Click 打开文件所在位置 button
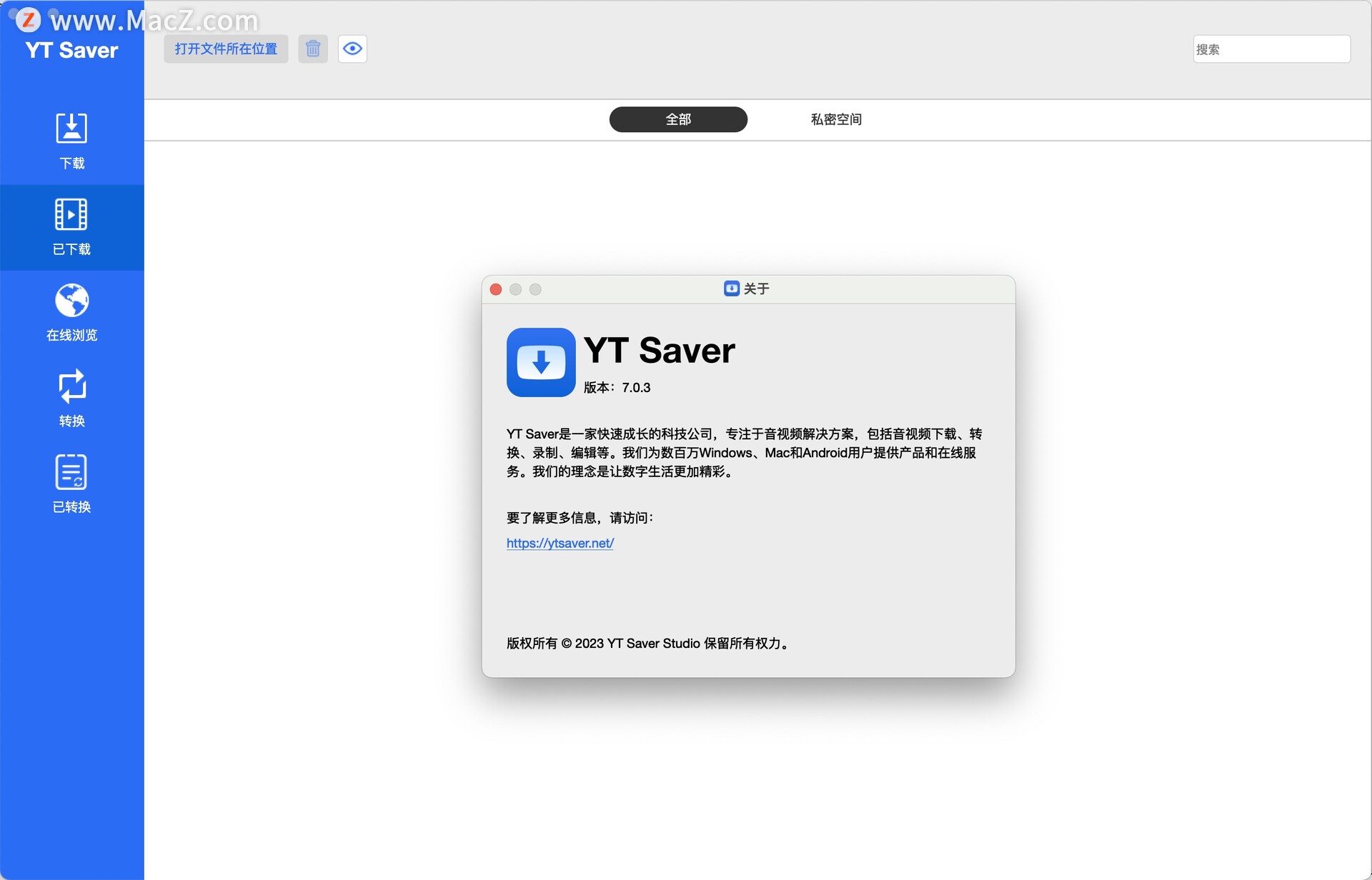 (226, 49)
